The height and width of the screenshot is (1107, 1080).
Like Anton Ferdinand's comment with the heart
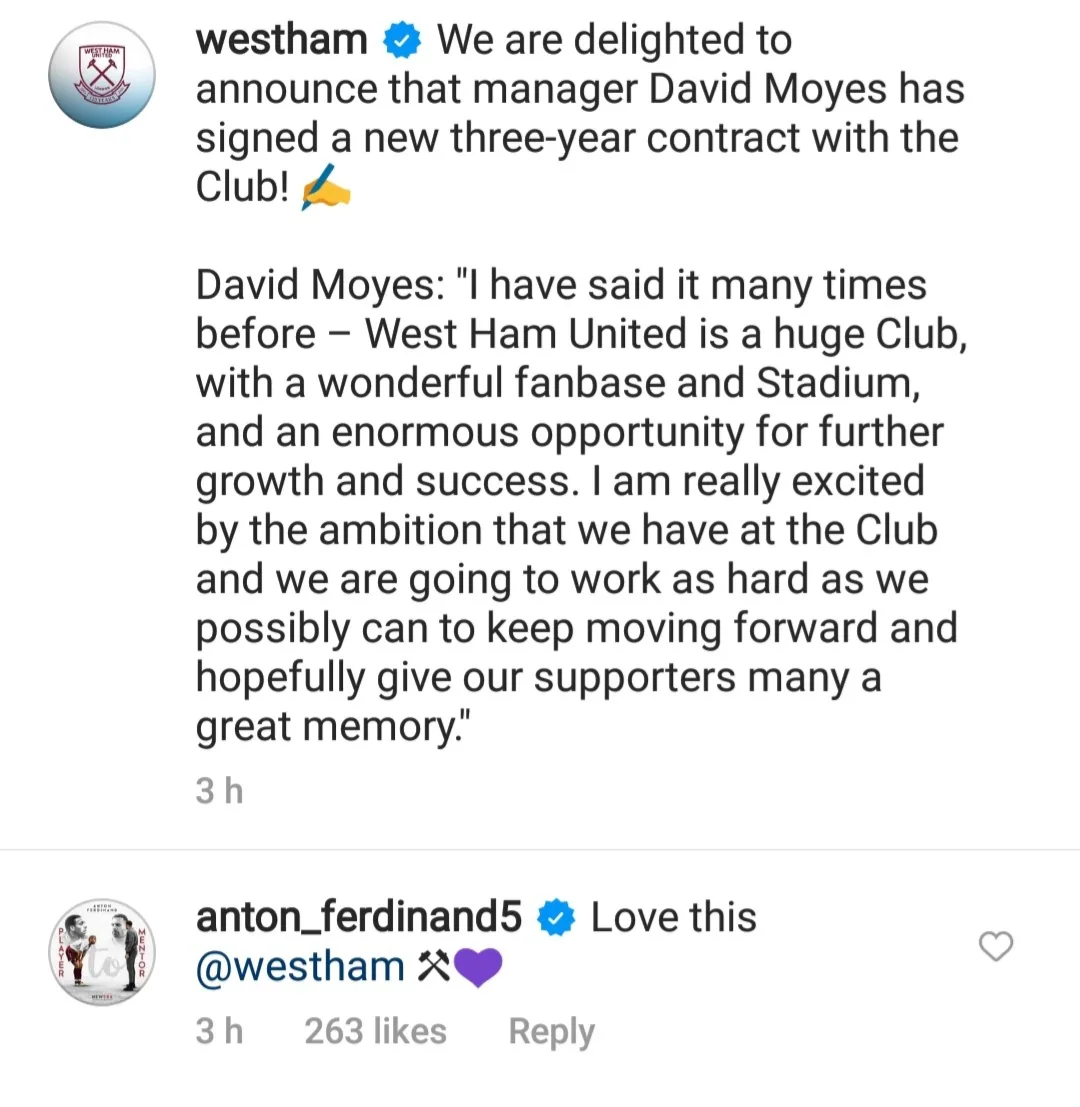[x=995, y=945]
